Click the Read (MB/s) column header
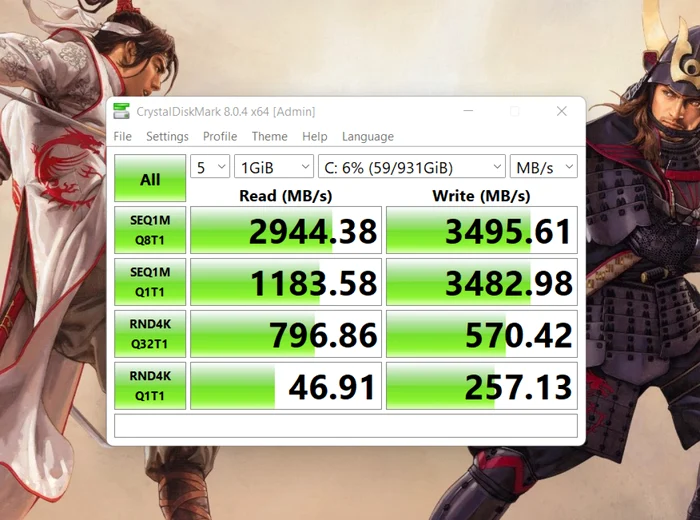700x520 pixels. pyautogui.click(x=286, y=196)
